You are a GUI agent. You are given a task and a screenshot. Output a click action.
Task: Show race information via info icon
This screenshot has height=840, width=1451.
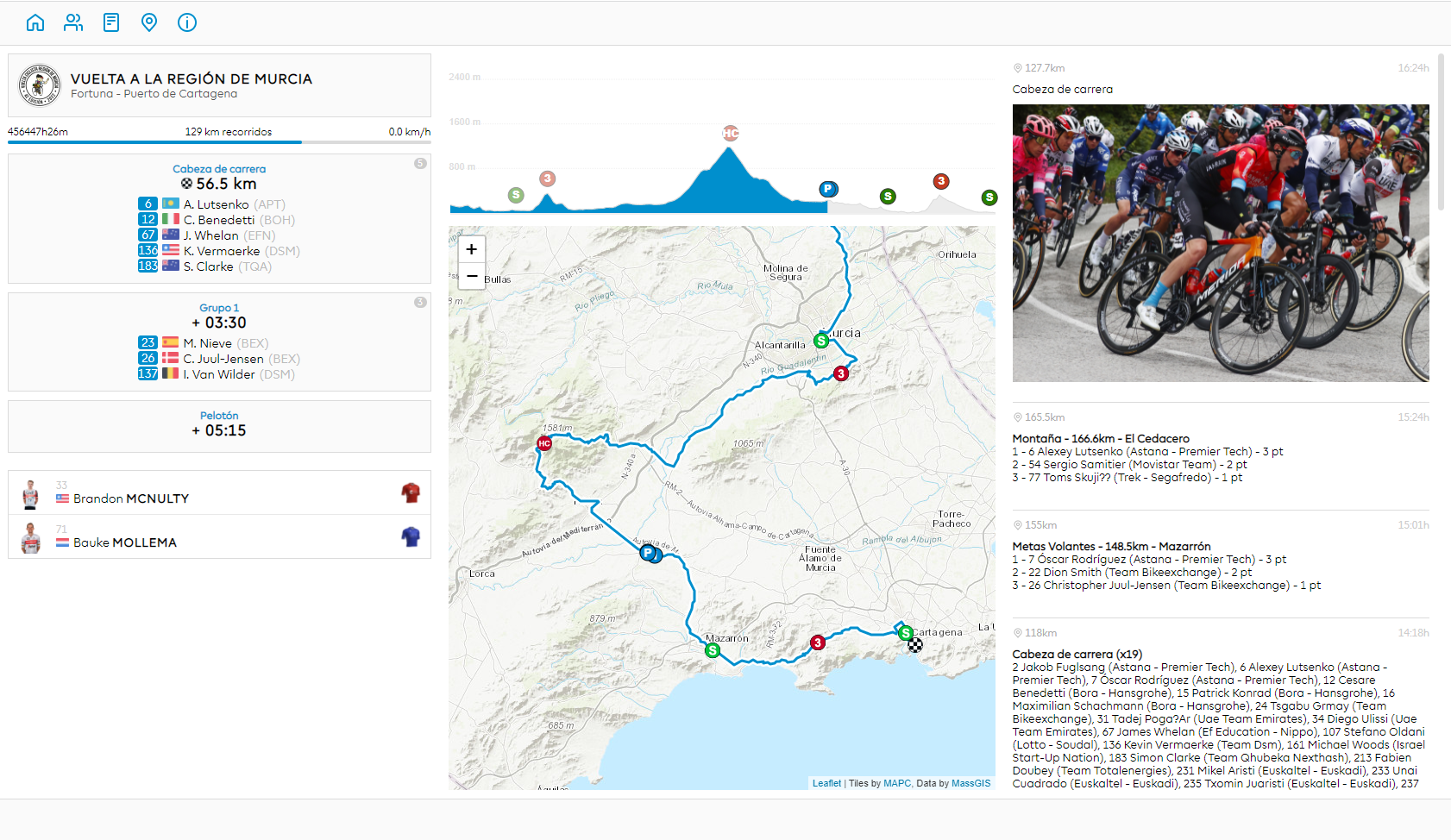coord(187,22)
